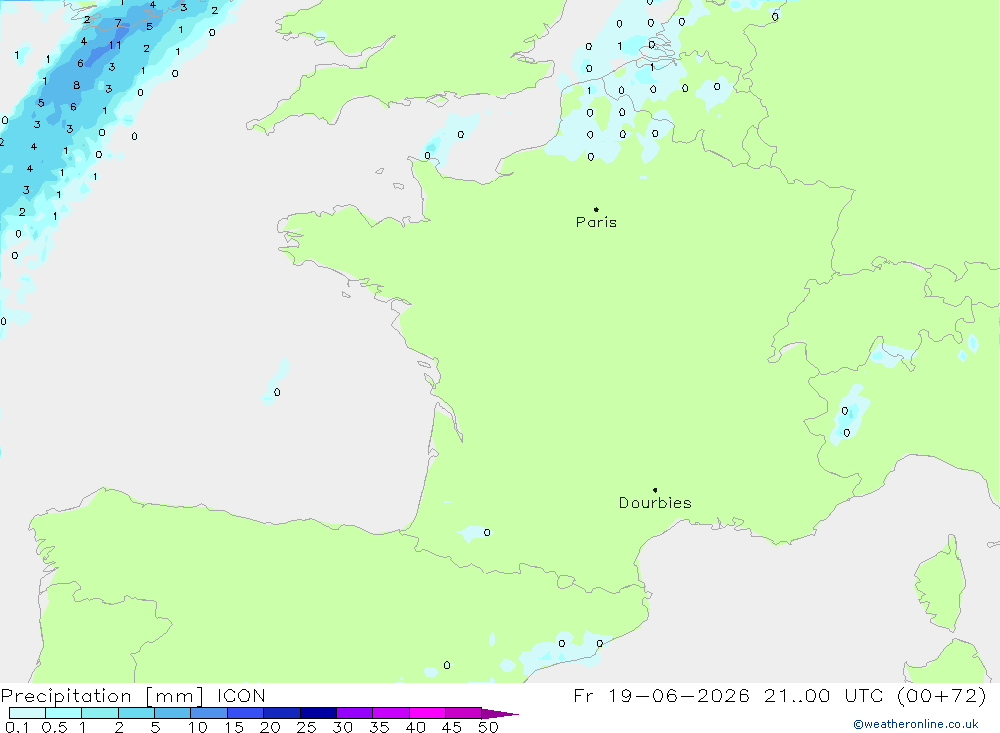1000x733 pixels.
Task: Select the 0.5–1 mm legend swatch
Action: pos(64,713)
